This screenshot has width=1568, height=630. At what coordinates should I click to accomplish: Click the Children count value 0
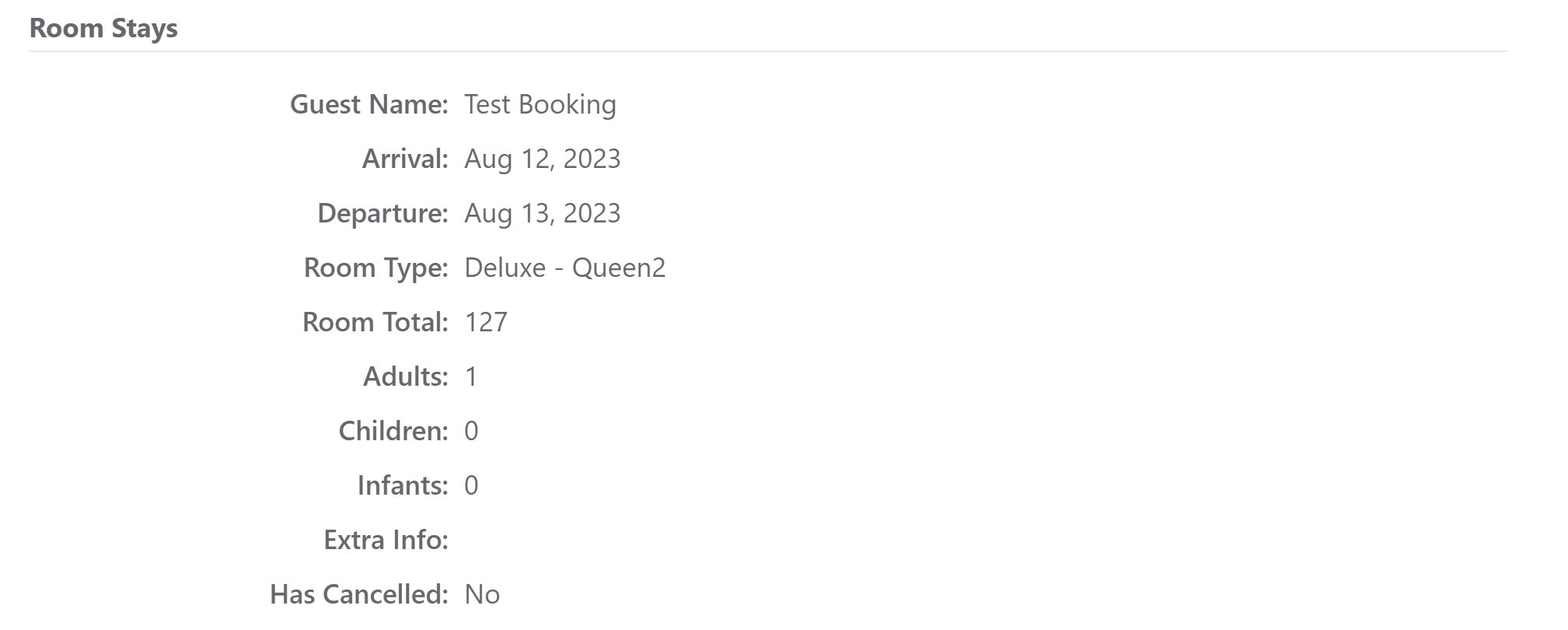click(471, 431)
